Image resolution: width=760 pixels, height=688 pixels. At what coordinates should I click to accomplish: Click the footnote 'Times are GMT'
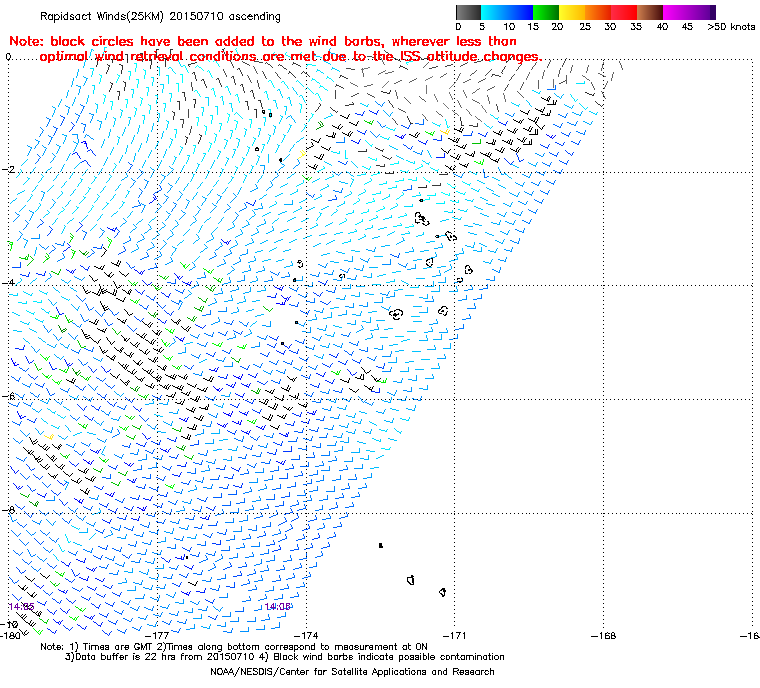tap(119, 647)
